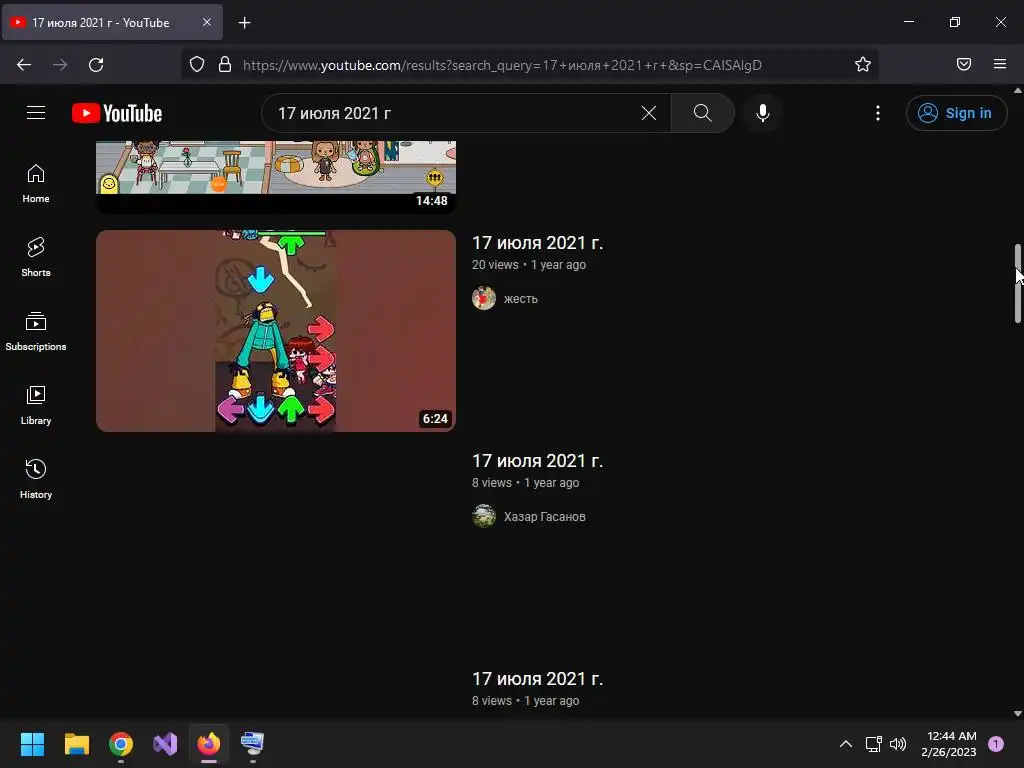Open the video title with 20 views
The height and width of the screenshot is (768, 1024).
(x=537, y=243)
